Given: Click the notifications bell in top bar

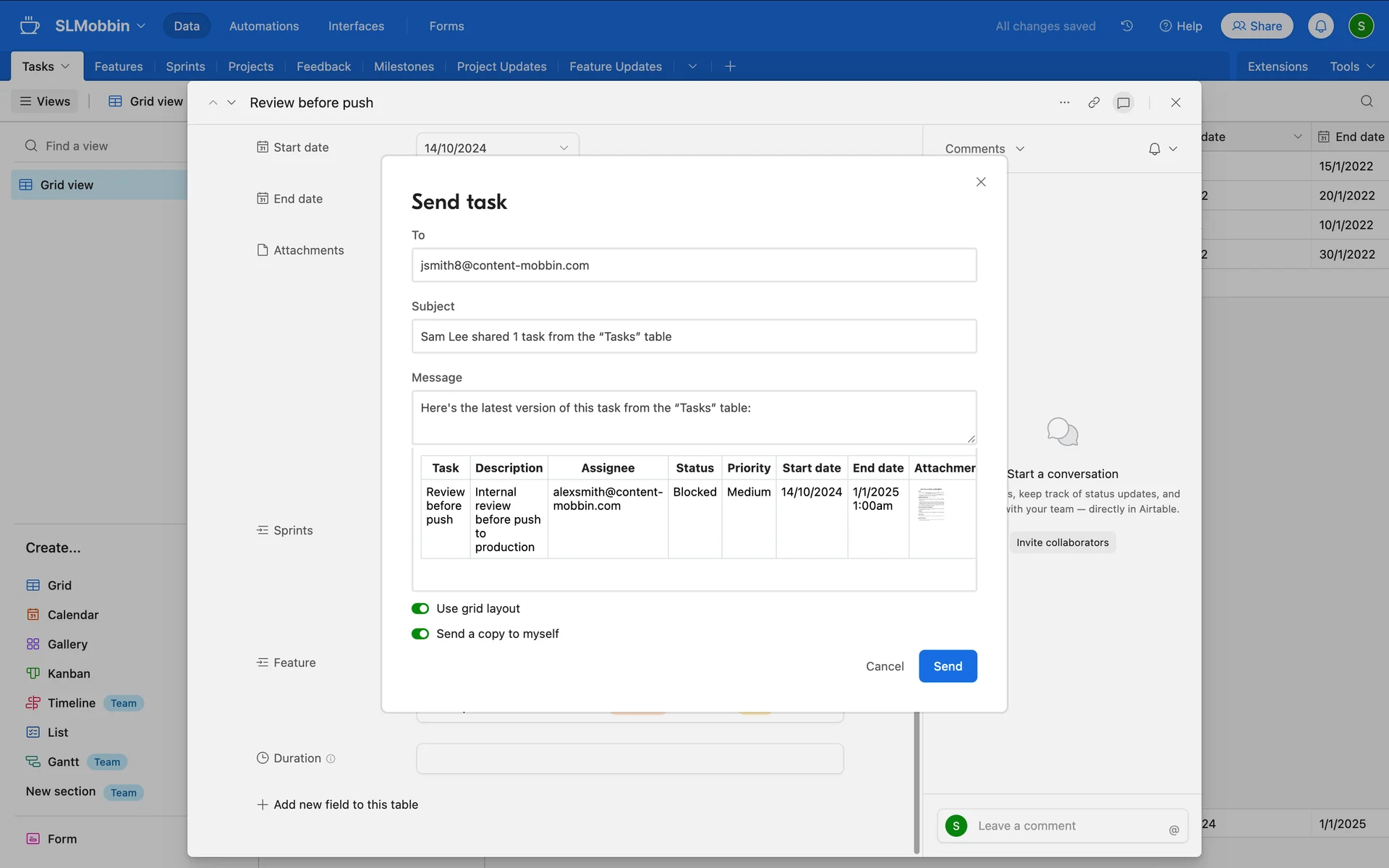Looking at the screenshot, I should click(1320, 26).
